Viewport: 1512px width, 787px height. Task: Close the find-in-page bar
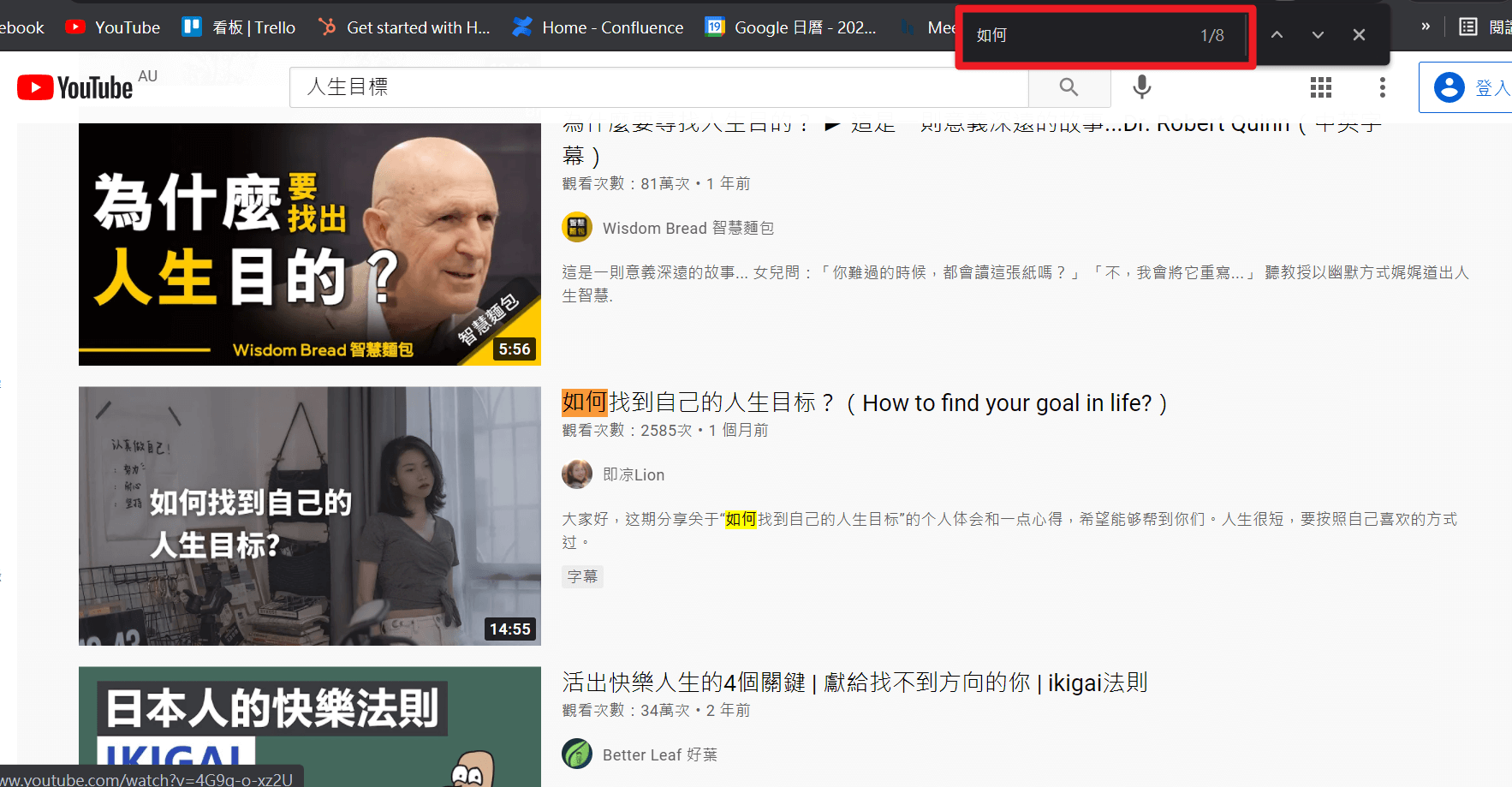1359,35
